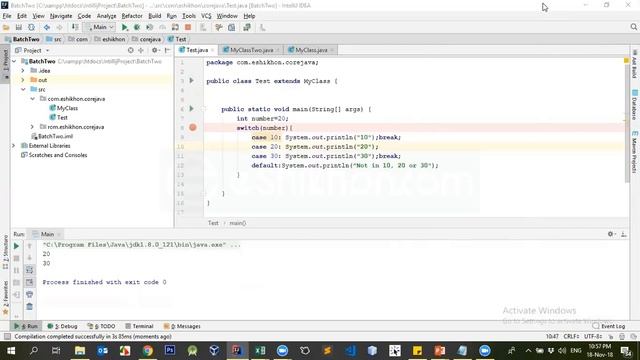Open the VCS menu

[206, 16]
